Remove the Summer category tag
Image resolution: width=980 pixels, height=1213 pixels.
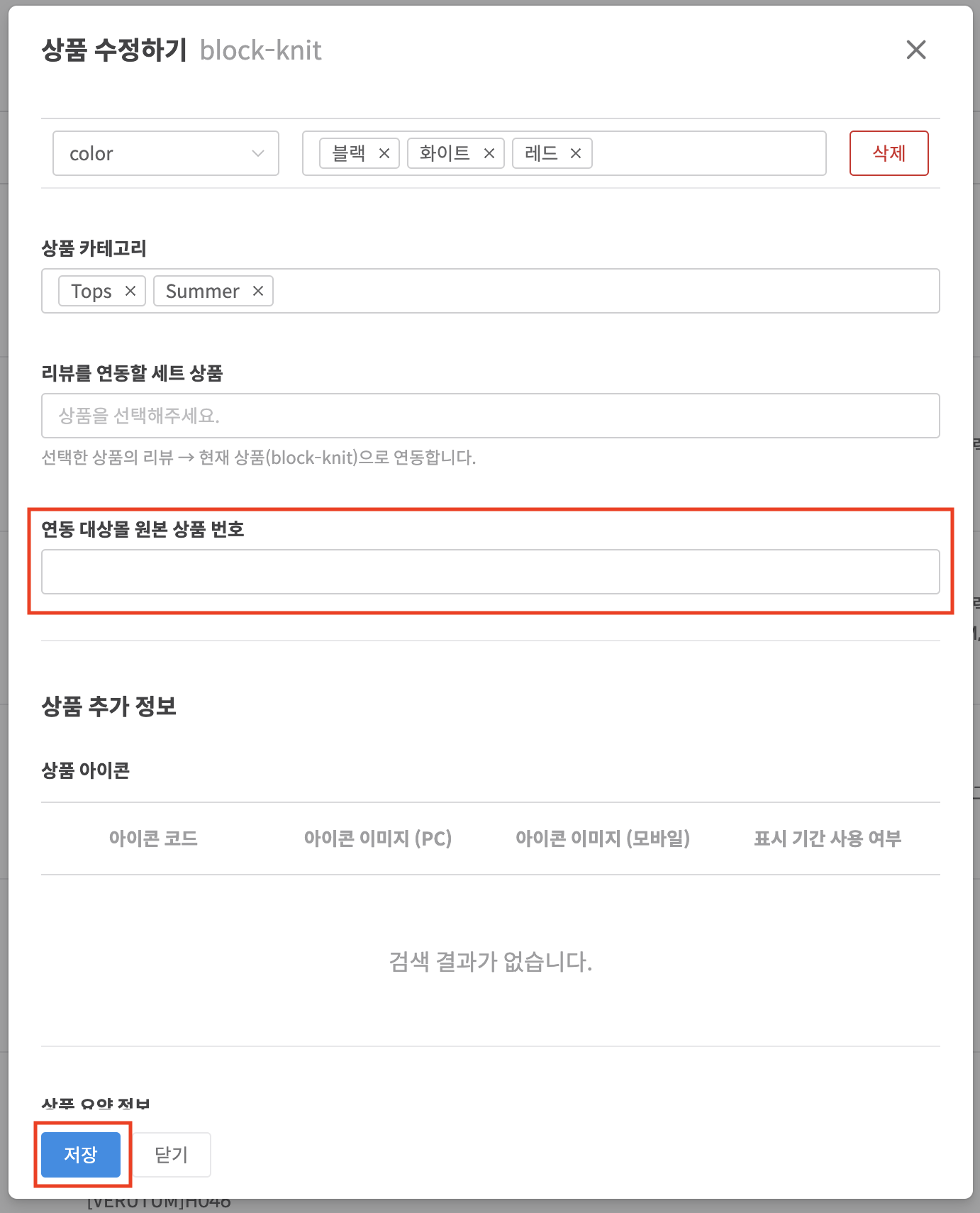pos(258,291)
